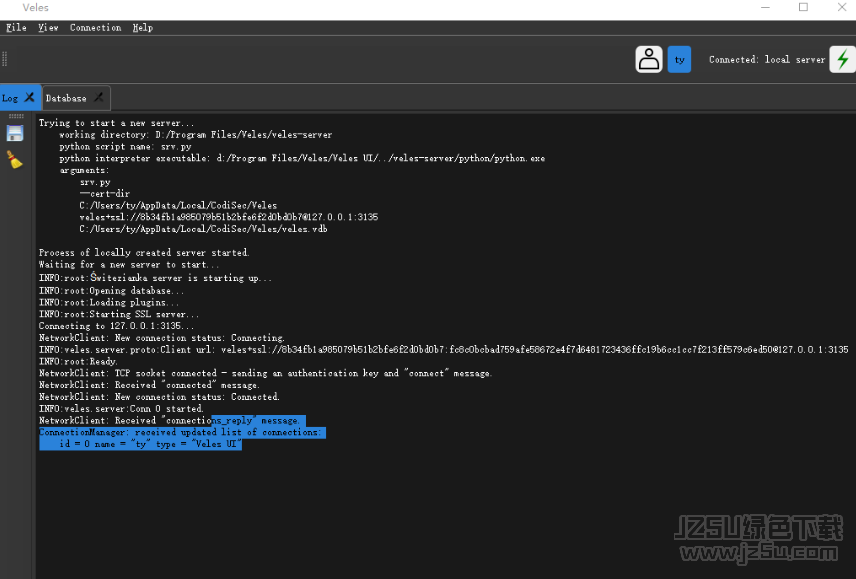Open the View menu
This screenshot has width=856, height=579.
point(48,27)
